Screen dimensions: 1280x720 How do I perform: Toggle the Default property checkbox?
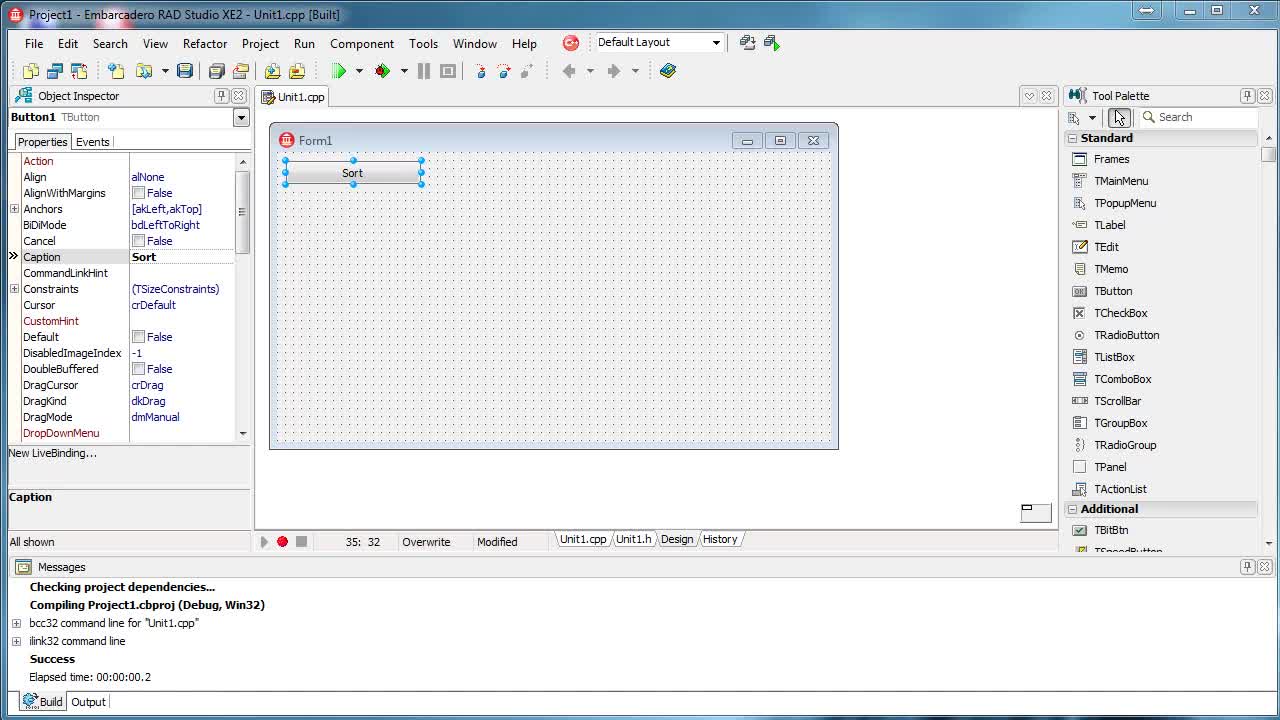[x=138, y=337]
